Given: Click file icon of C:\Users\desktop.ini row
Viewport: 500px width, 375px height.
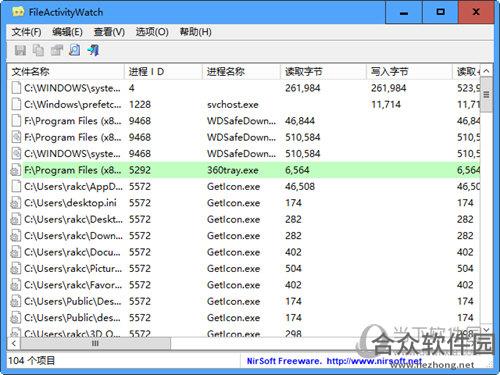Looking at the screenshot, I should (x=16, y=203).
